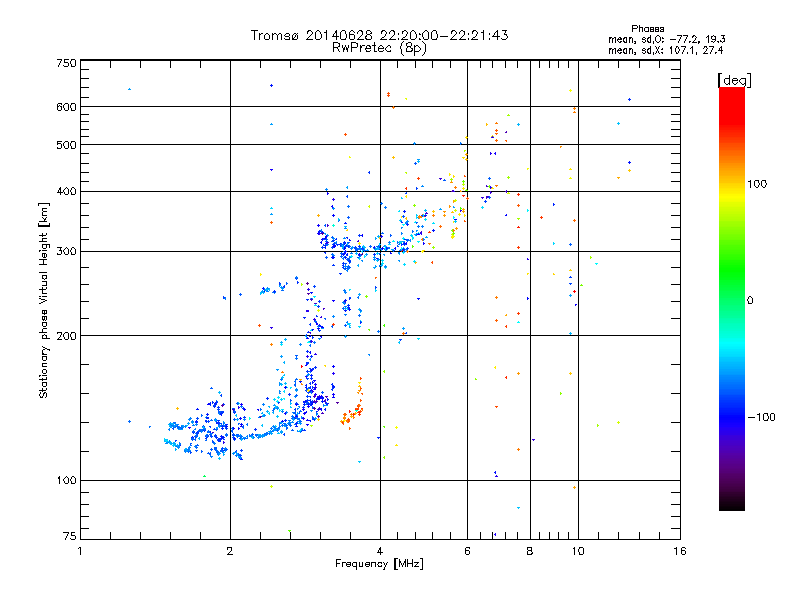Click the x-axis "2" tick label

[230, 551]
